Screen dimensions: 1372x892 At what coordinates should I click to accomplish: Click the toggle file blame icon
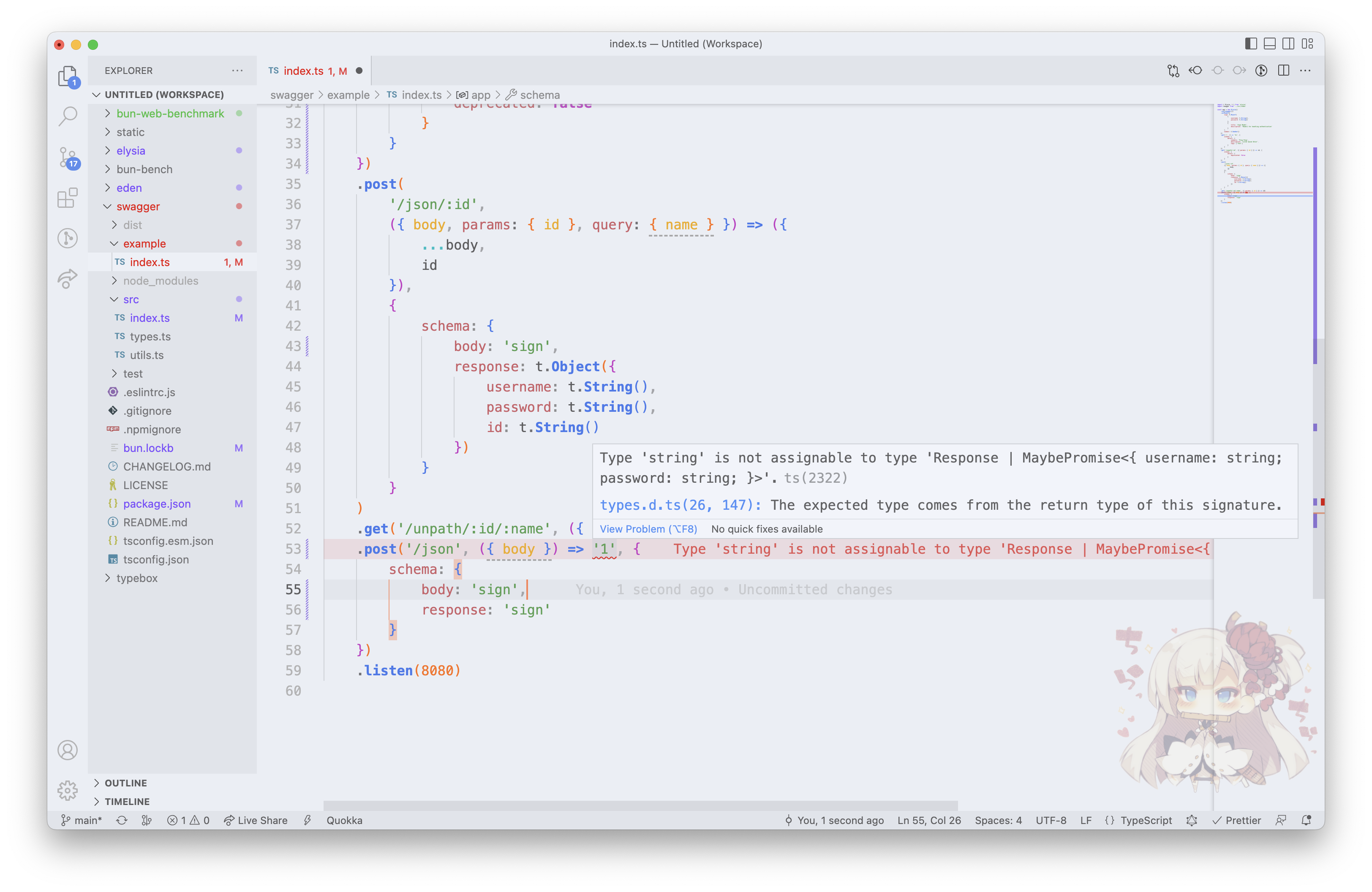click(x=1261, y=70)
